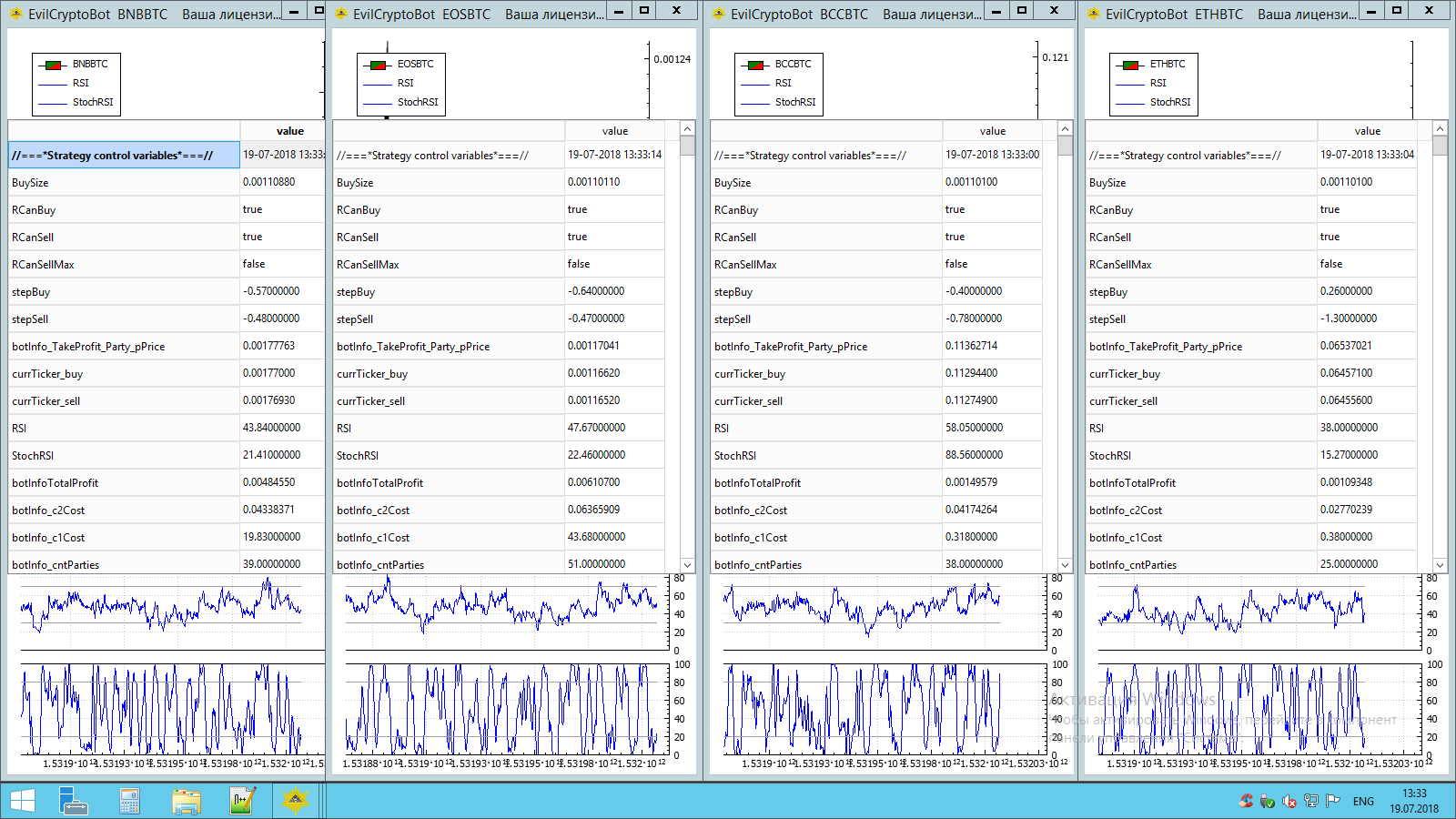Image resolution: width=1456 pixels, height=819 pixels.
Task: Click the StochRSI value 22.46000000 in EOSBTC
Action: click(x=596, y=455)
